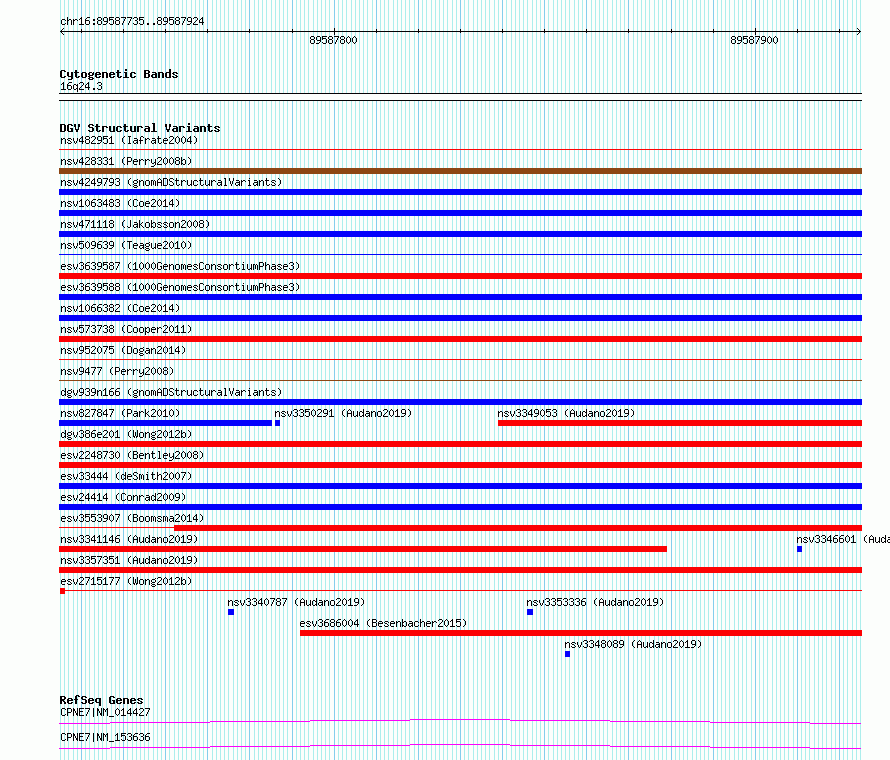890x760 pixels.
Task: Click the blue marker under nsv3348089
Action: tap(568, 654)
